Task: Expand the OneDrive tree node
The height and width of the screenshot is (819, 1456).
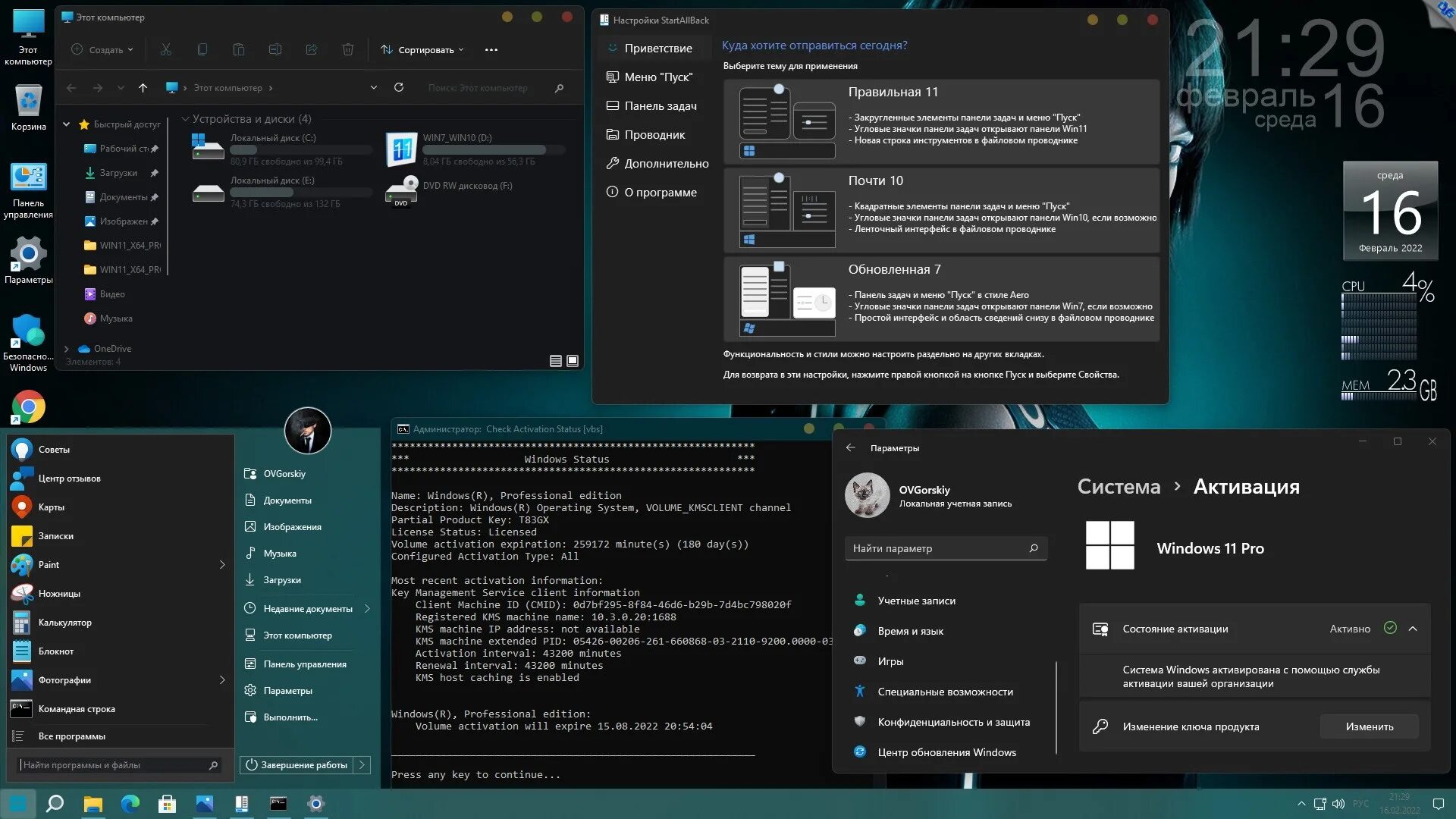Action: tap(67, 349)
